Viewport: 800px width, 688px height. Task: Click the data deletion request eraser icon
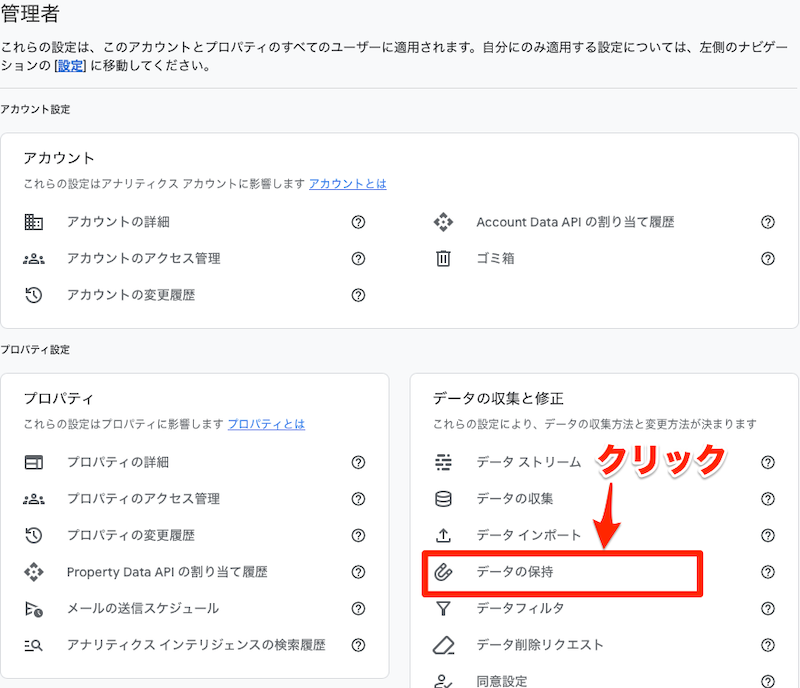(x=443, y=645)
